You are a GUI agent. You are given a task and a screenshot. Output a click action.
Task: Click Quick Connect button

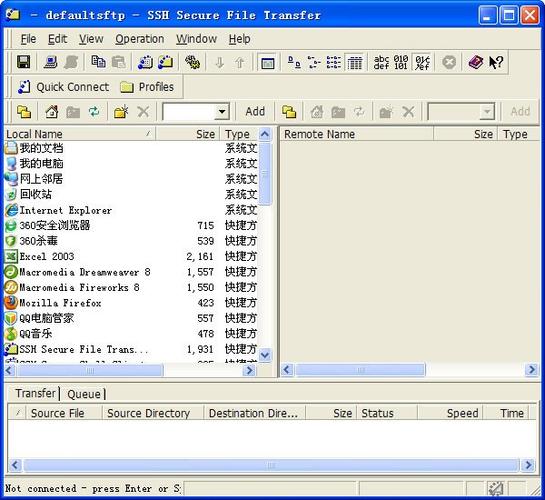(x=64, y=87)
